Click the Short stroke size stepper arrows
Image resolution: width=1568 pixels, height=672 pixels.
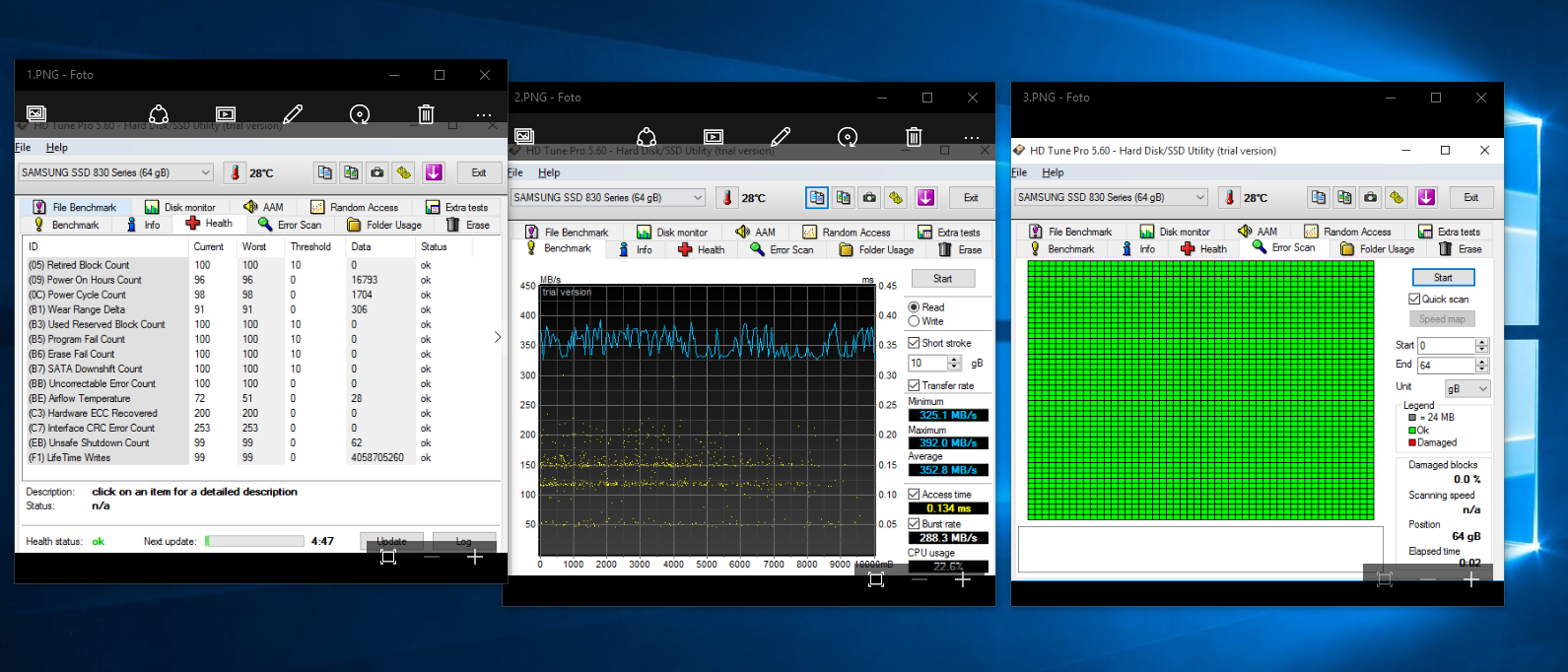coord(954,364)
